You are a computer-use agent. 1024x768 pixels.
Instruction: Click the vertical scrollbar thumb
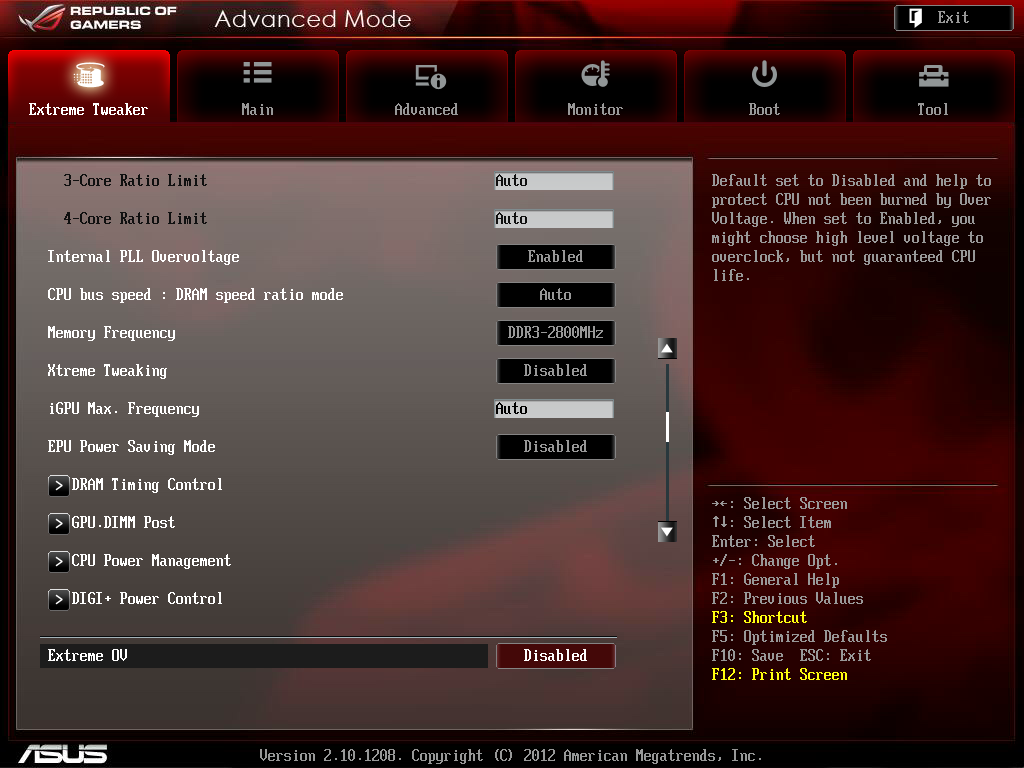point(667,427)
